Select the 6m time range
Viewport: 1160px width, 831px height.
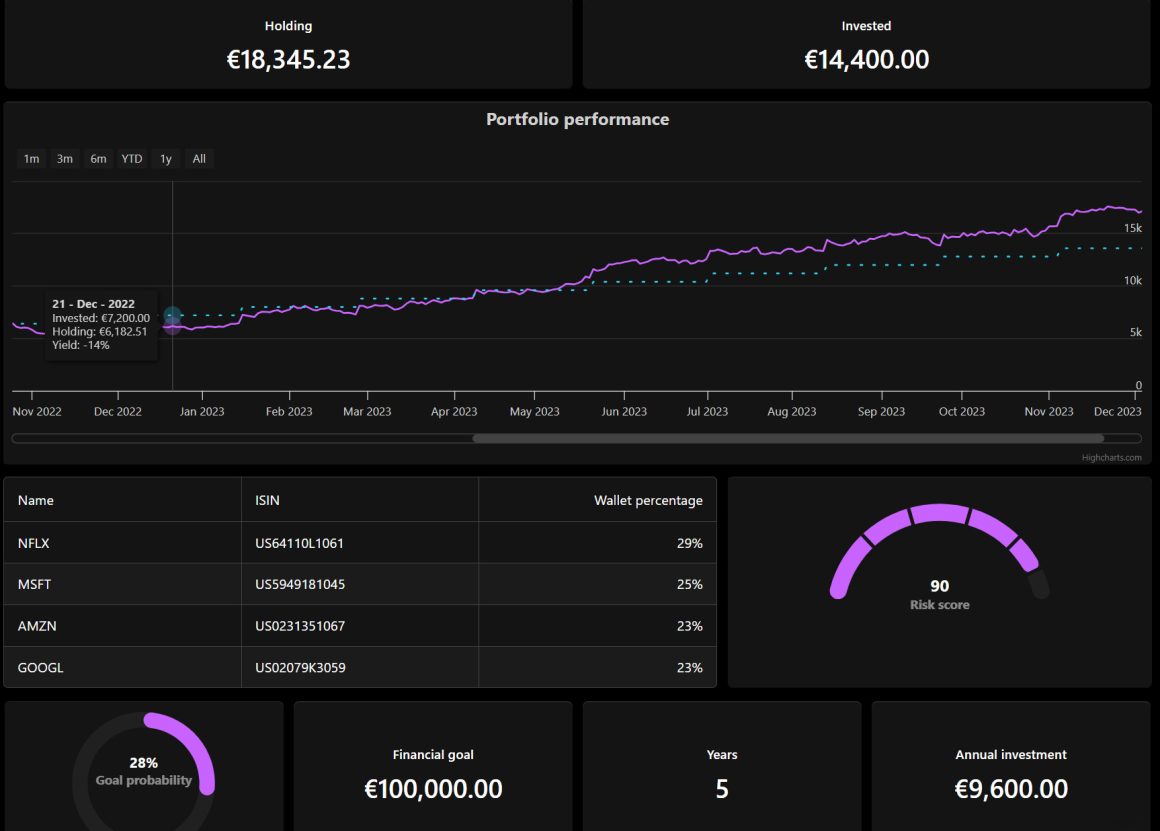[x=97, y=158]
